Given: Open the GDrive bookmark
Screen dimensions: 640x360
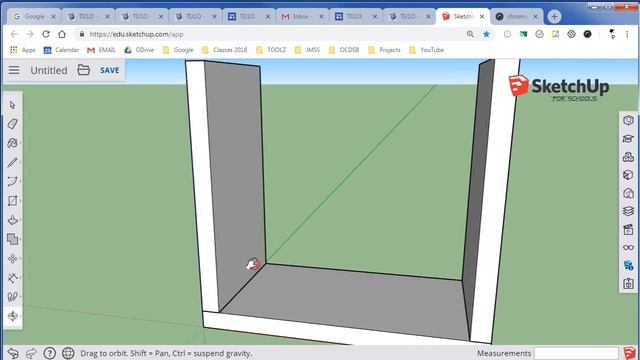Looking at the screenshot, I should [139, 50].
